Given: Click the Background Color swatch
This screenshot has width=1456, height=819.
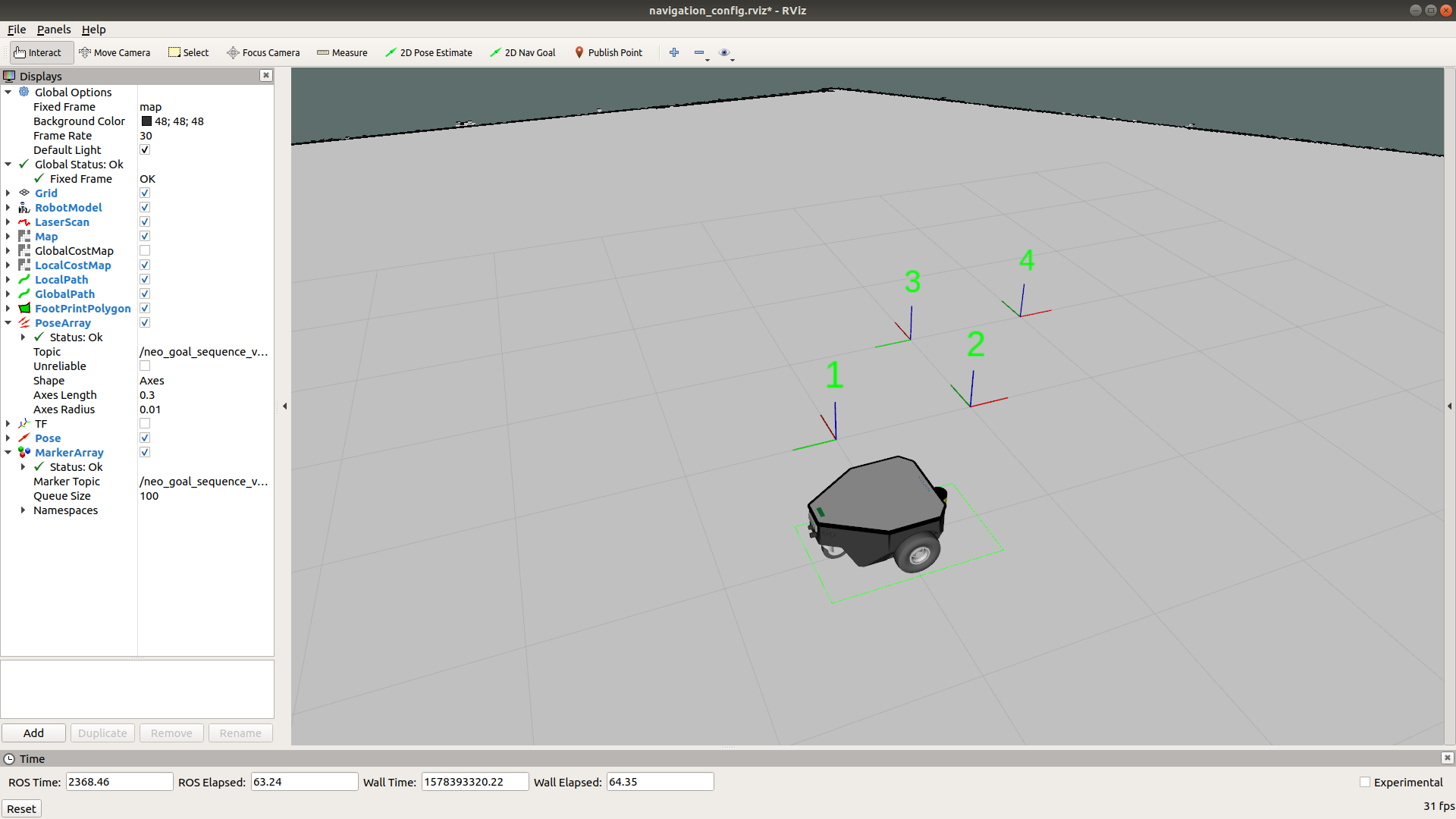Looking at the screenshot, I should click(146, 121).
